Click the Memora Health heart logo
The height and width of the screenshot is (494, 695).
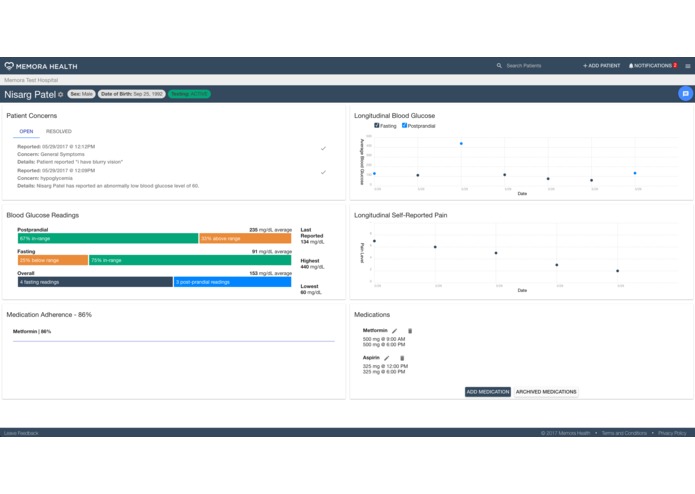coord(9,66)
